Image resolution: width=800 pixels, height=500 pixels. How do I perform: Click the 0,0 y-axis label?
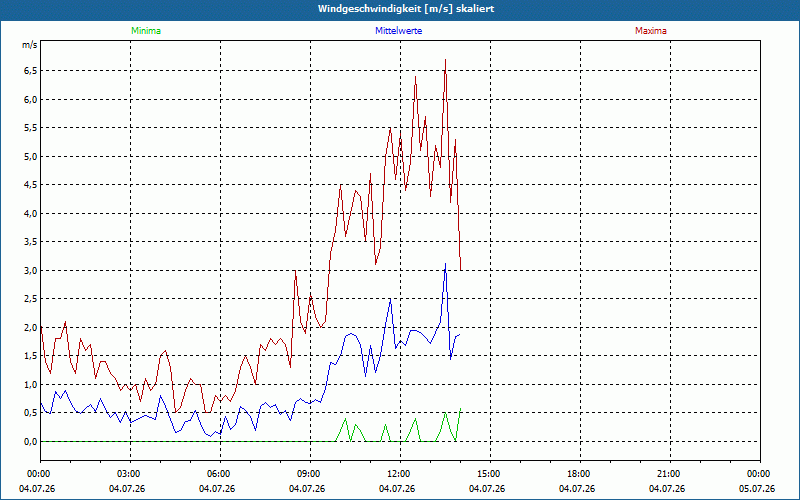click(31, 441)
